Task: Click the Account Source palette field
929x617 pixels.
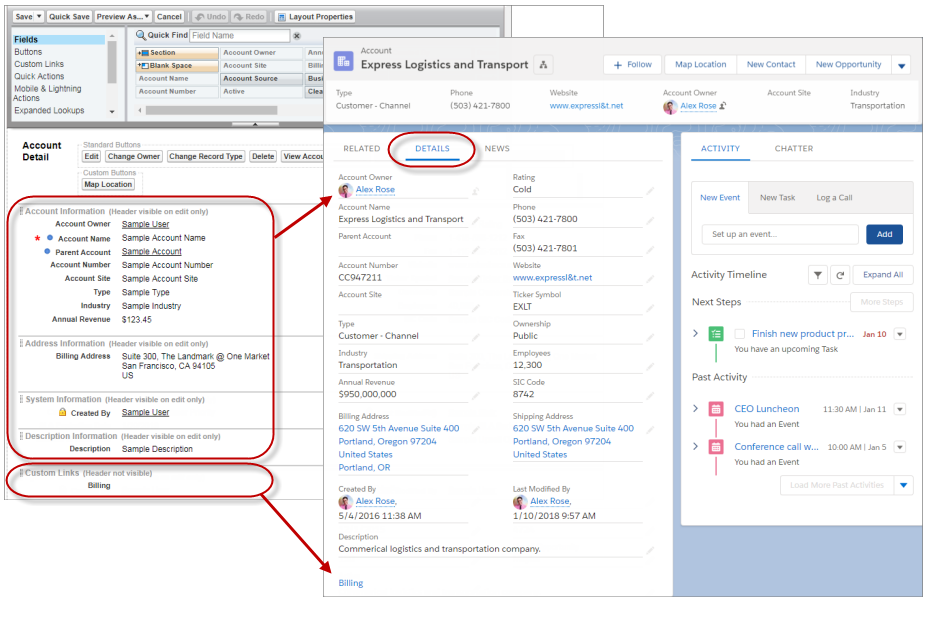Action: [x=261, y=79]
